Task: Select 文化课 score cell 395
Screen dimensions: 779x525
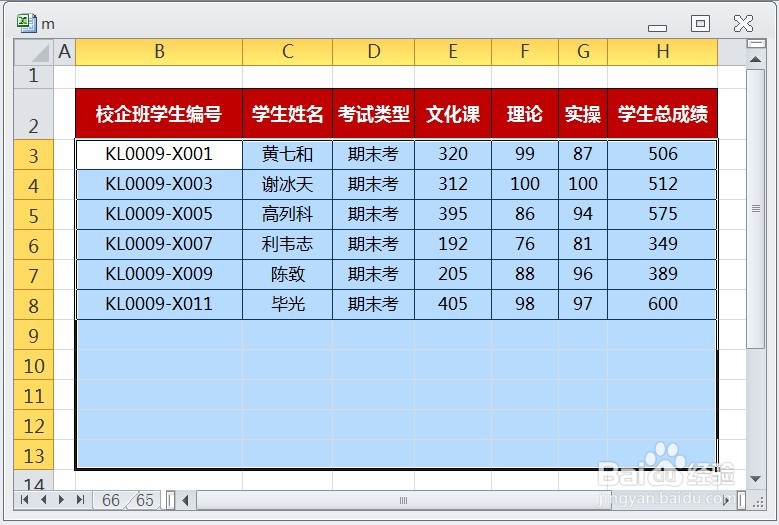Action: (453, 215)
